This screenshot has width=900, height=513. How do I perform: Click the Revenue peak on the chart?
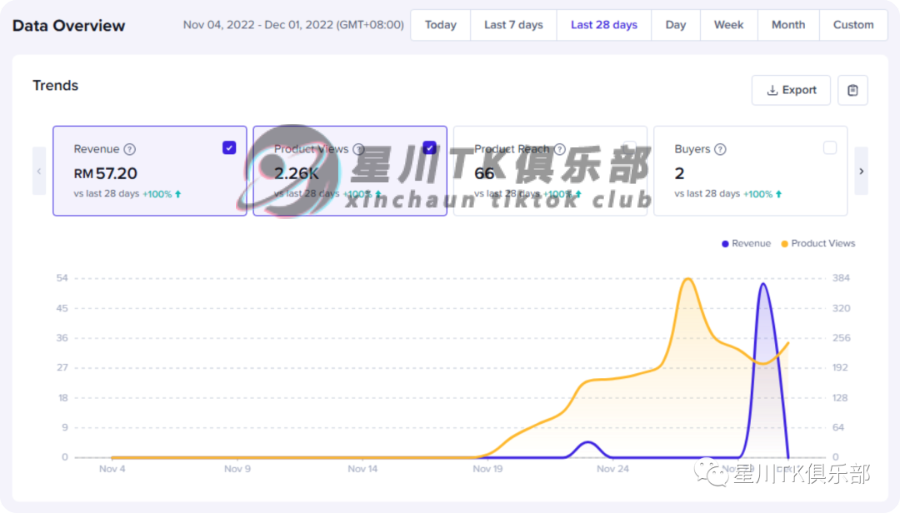763,284
